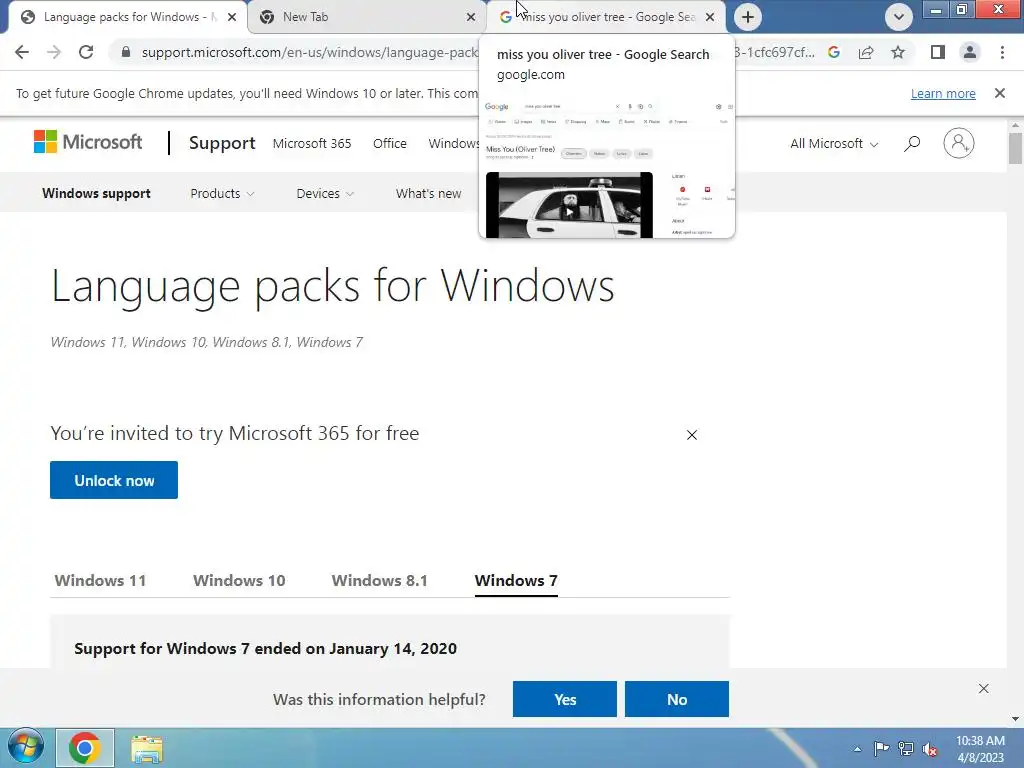Close the miss you oliver tree tab

(x=710, y=17)
